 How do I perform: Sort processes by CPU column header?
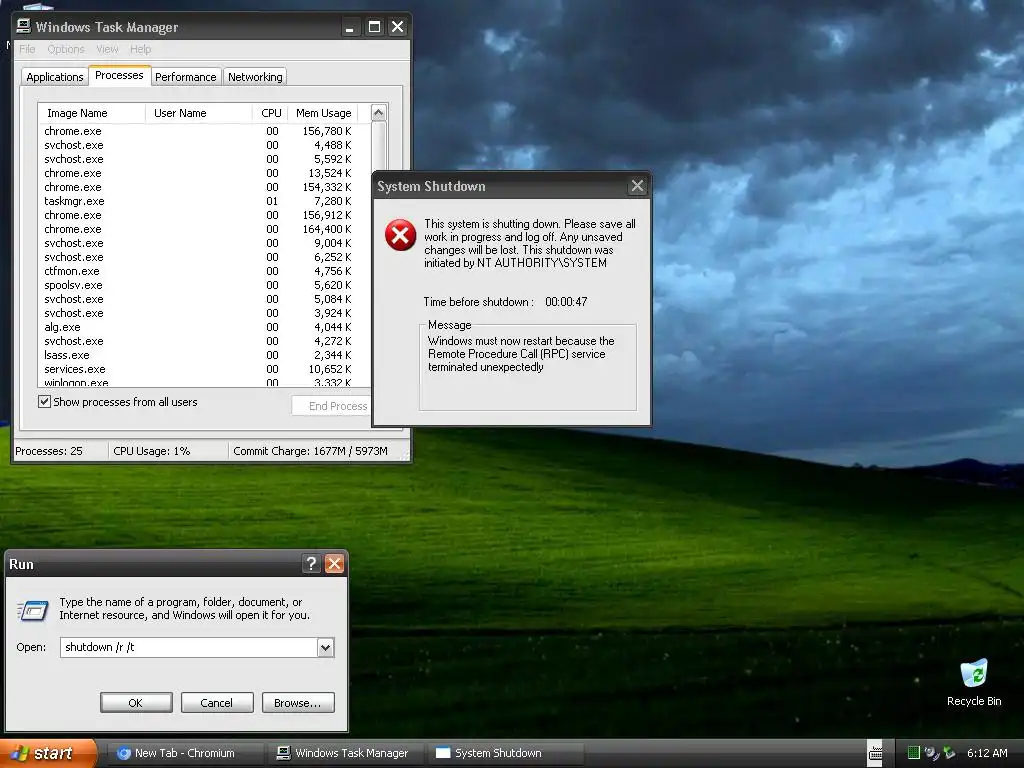tap(270, 113)
